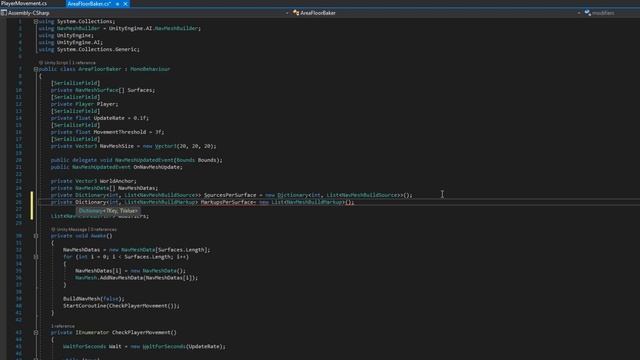
Task: Close the AreaFloorBaker.cs tab
Action: [125, 4]
